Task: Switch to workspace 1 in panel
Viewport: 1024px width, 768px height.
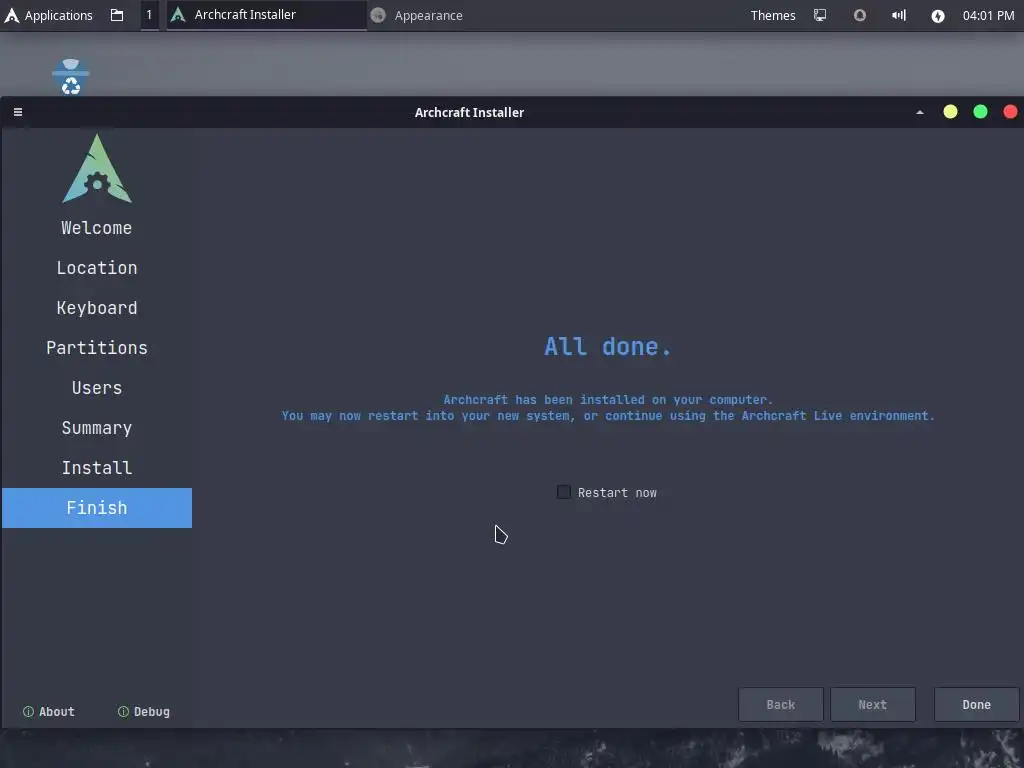Action: click(x=149, y=15)
